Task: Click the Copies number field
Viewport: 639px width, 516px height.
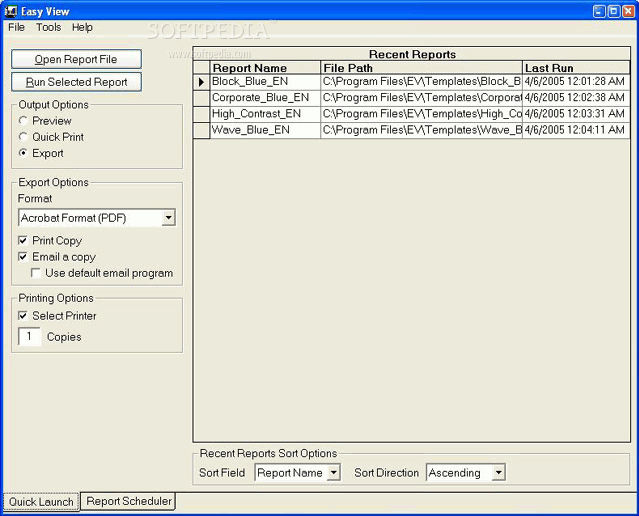Action: click(x=29, y=337)
